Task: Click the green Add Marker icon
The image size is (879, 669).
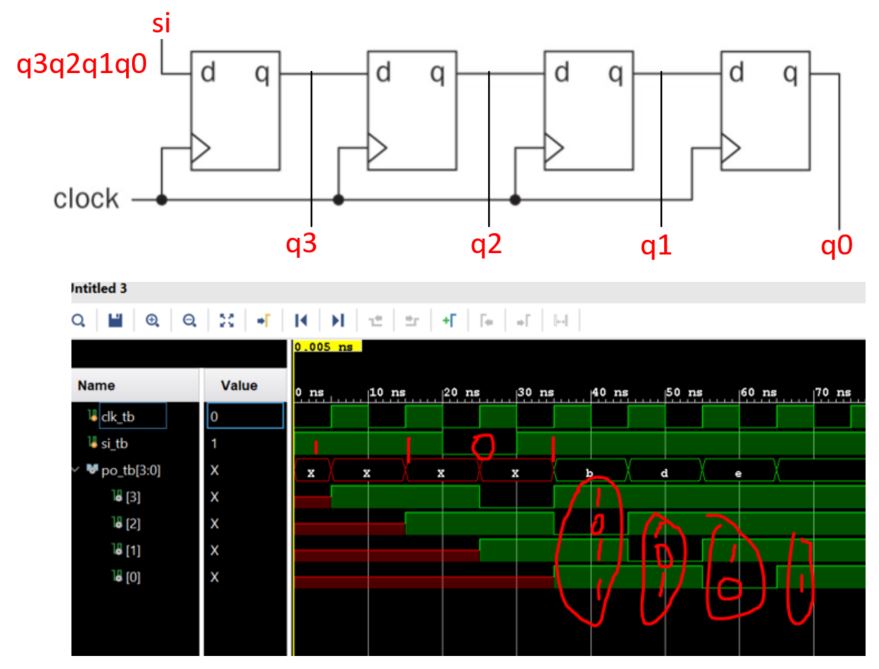Action: 448,321
